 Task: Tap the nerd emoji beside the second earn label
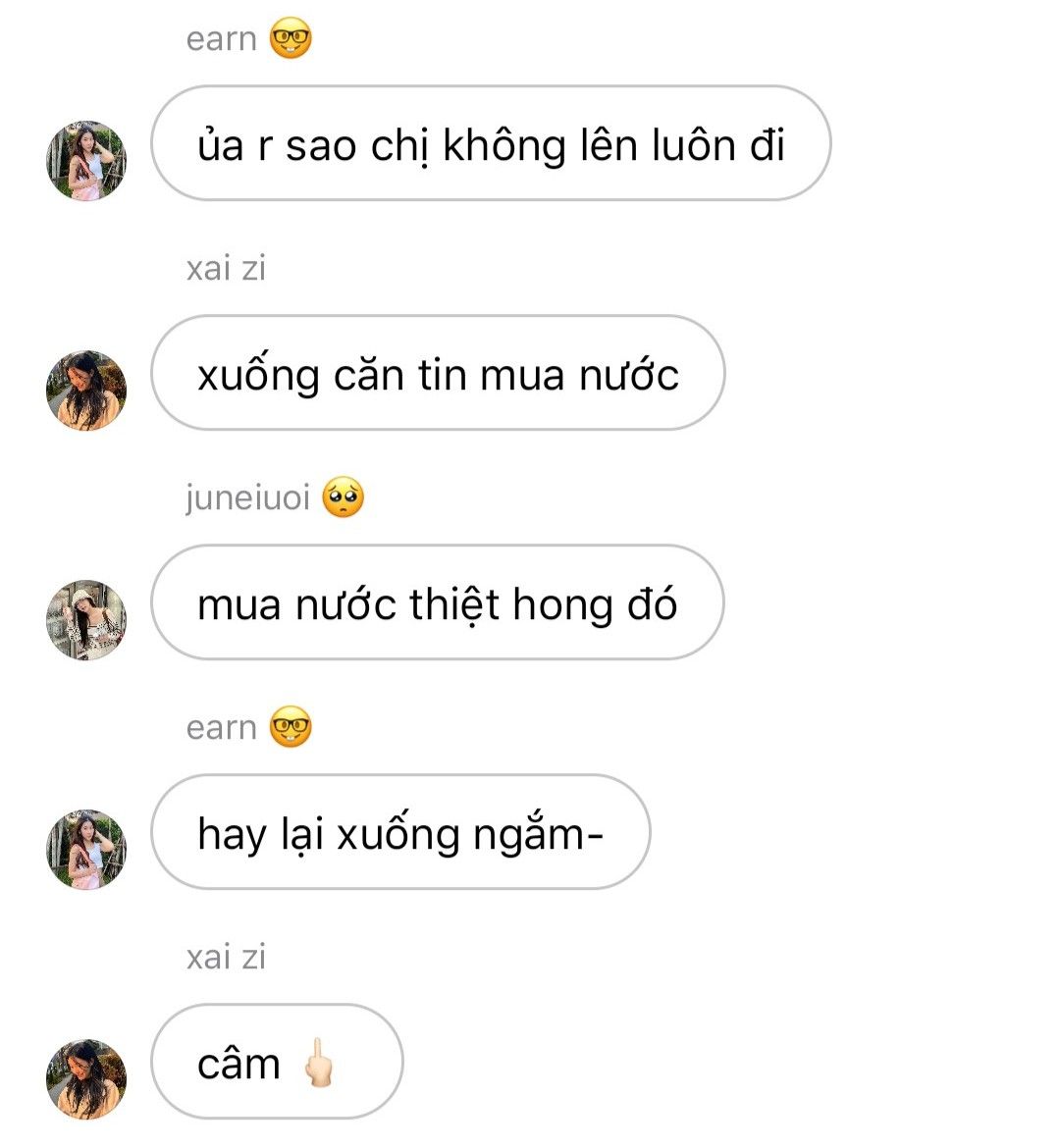coord(291,727)
